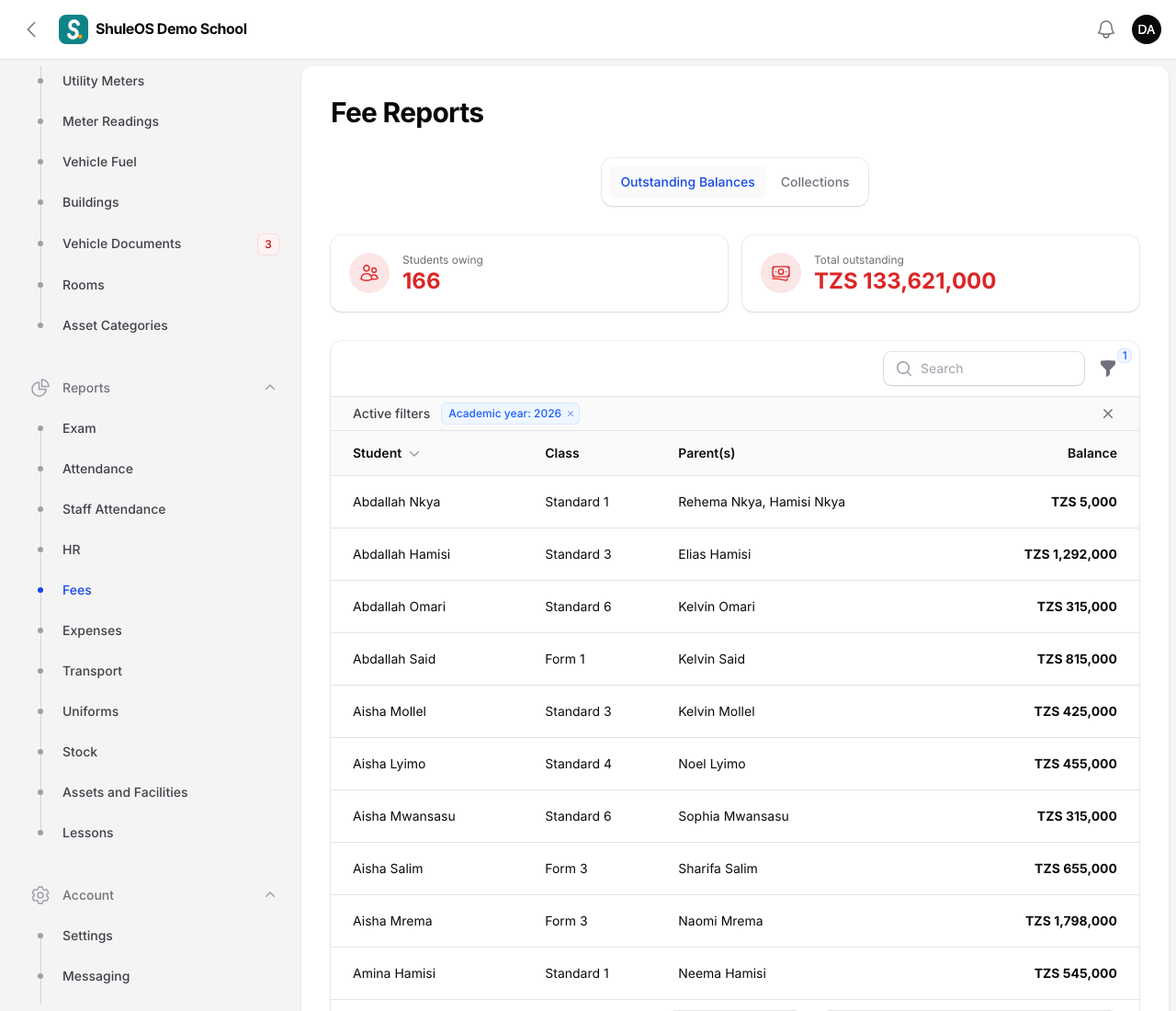Go to the Transport report
1176x1011 pixels.
click(x=92, y=671)
